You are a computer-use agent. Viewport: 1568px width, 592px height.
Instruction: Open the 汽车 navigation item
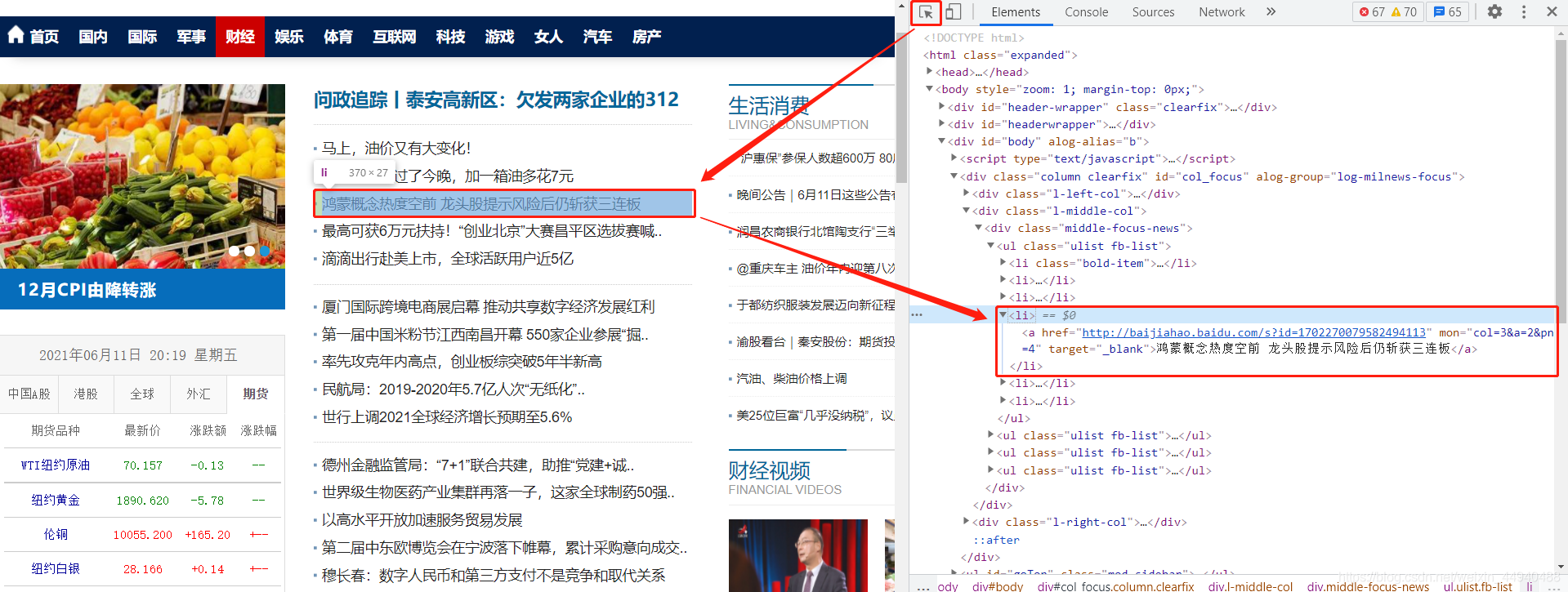(597, 37)
